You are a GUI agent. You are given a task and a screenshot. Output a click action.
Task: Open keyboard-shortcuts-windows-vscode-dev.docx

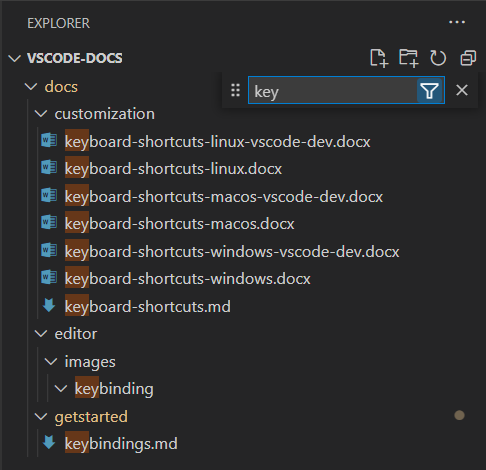(x=232, y=252)
